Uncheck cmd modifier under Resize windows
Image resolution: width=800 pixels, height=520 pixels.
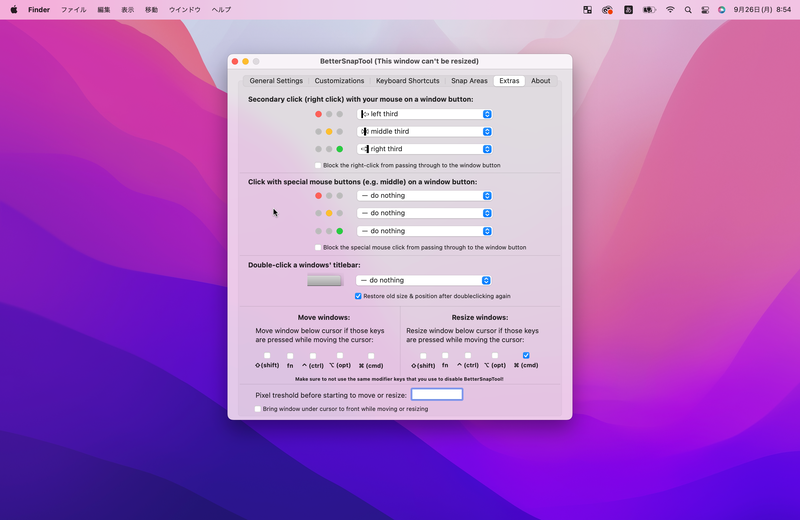[x=526, y=355]
